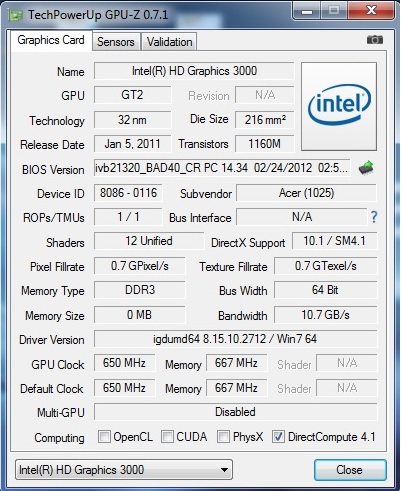The image size is (402, 491).
Task: Click the Texture Fillrate field 0.7 GTexel/s
Action: [326, 266]
